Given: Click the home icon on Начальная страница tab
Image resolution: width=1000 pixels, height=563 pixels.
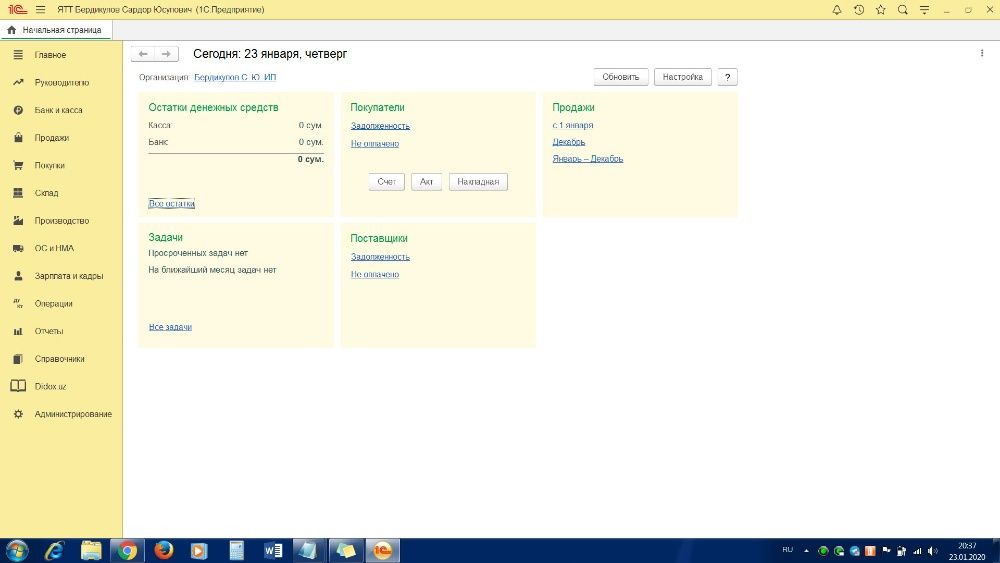Looking at the screenshot, I should pos(11,30).
